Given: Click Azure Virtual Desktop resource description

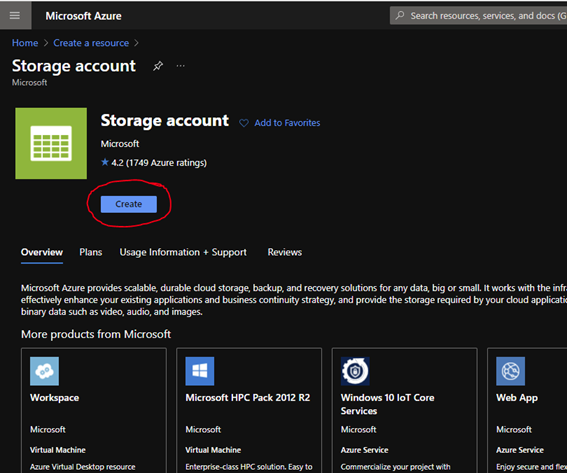Looking at the screenshot, I should click(x=83, y=467).
